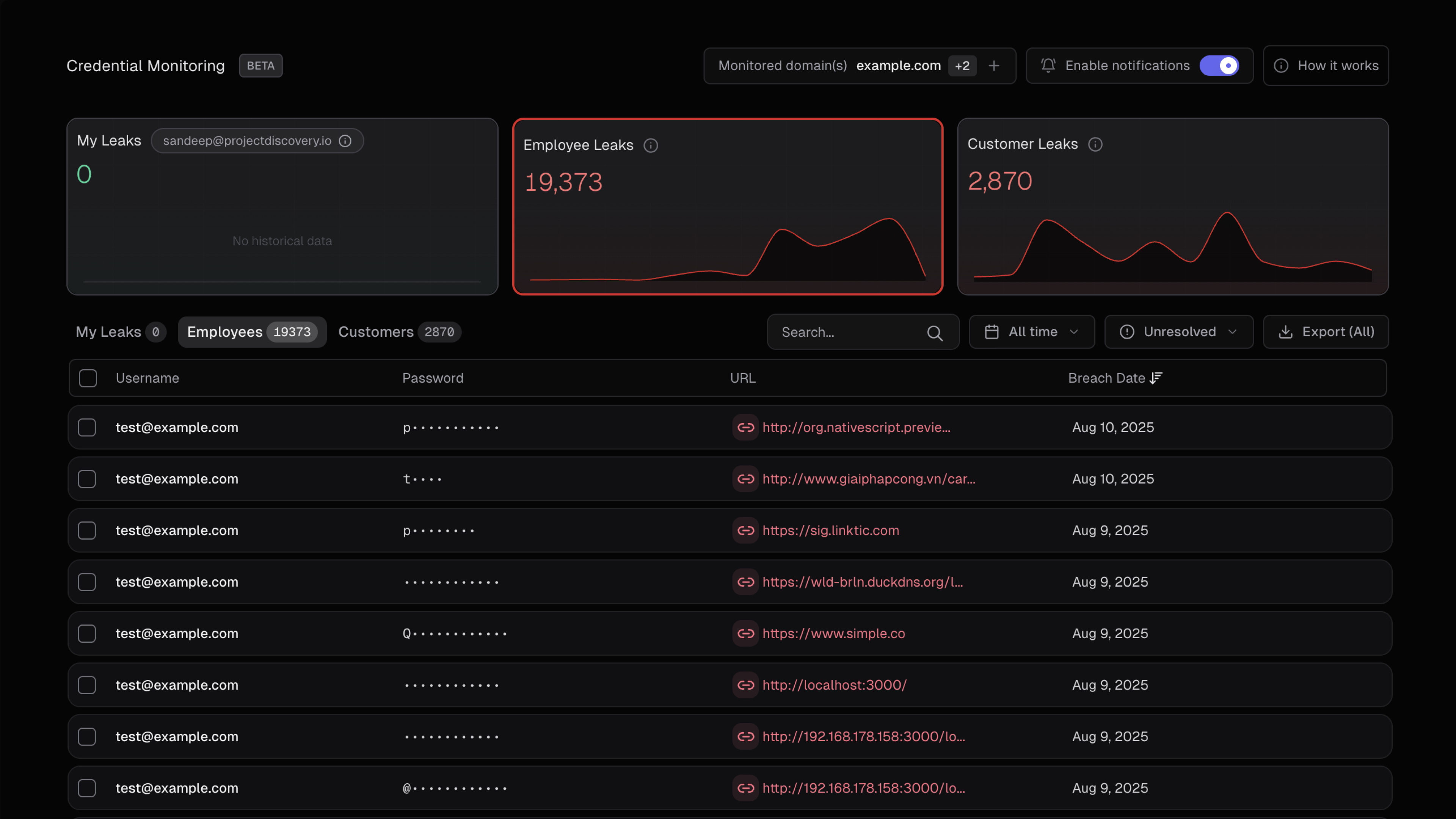The image size is (1456, 819).
Task: Click the info icon next to sandeep@projectdiscovery.io
Action: pyautogui.click(x=345, y=141)
